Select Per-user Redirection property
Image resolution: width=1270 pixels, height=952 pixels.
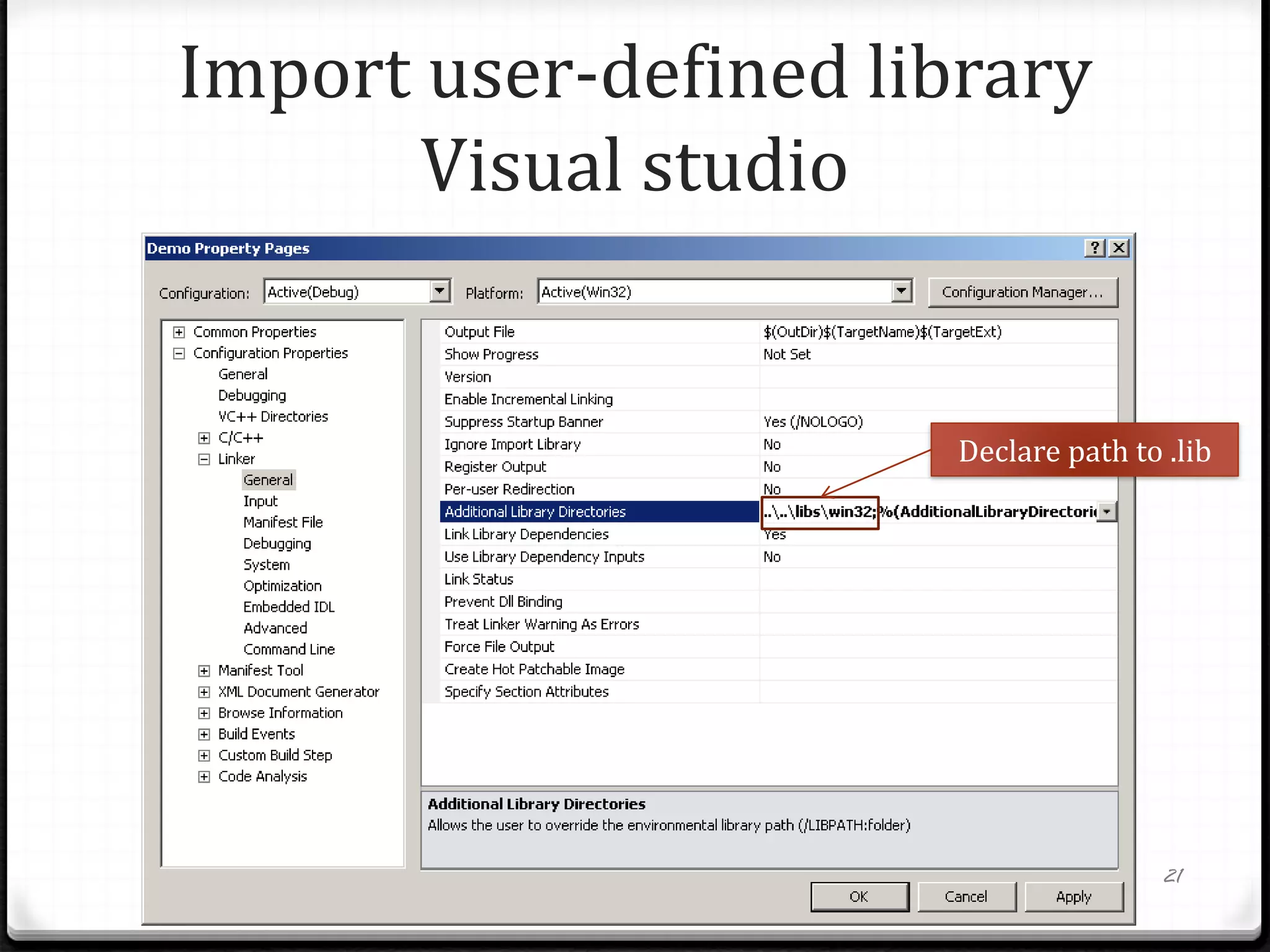pyautogui.click(x=599, y=490)
